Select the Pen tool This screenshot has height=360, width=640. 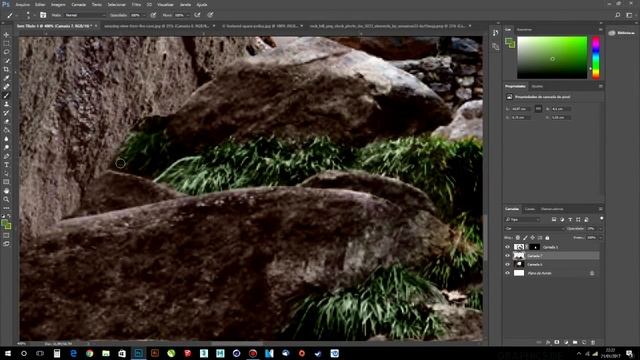(x=6, y=156)
